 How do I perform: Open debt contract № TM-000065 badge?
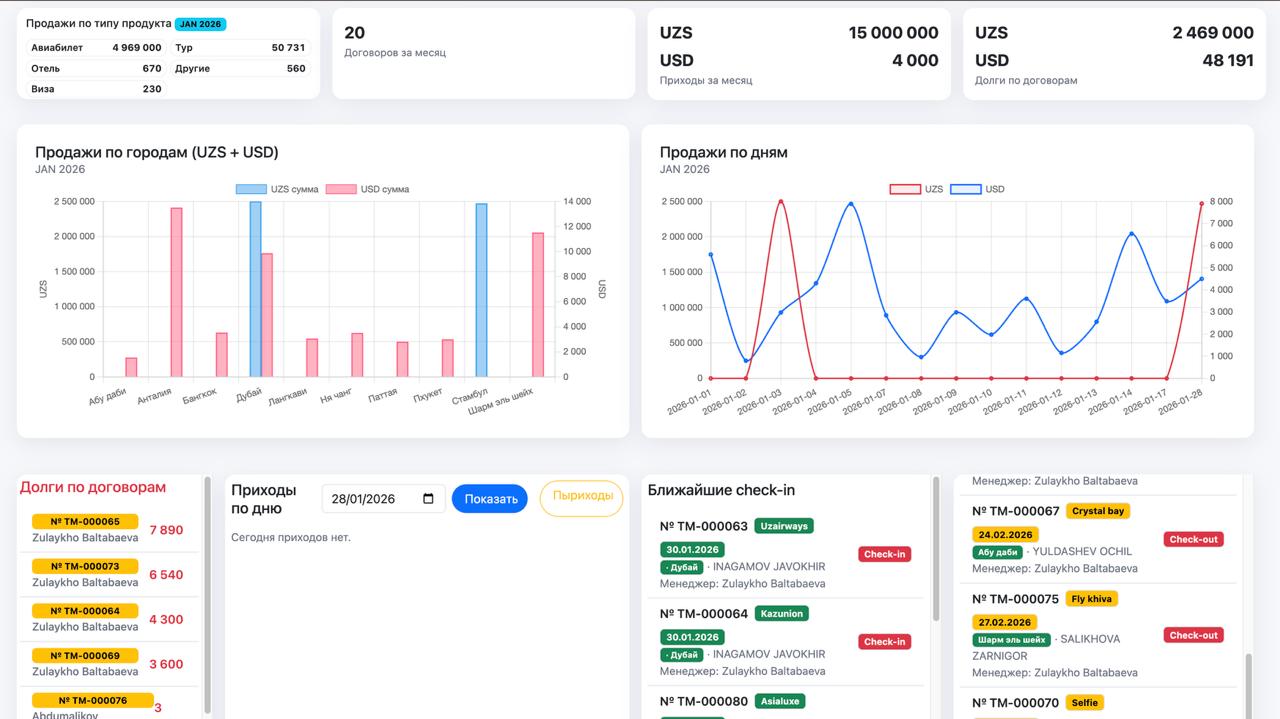(85, 521)
